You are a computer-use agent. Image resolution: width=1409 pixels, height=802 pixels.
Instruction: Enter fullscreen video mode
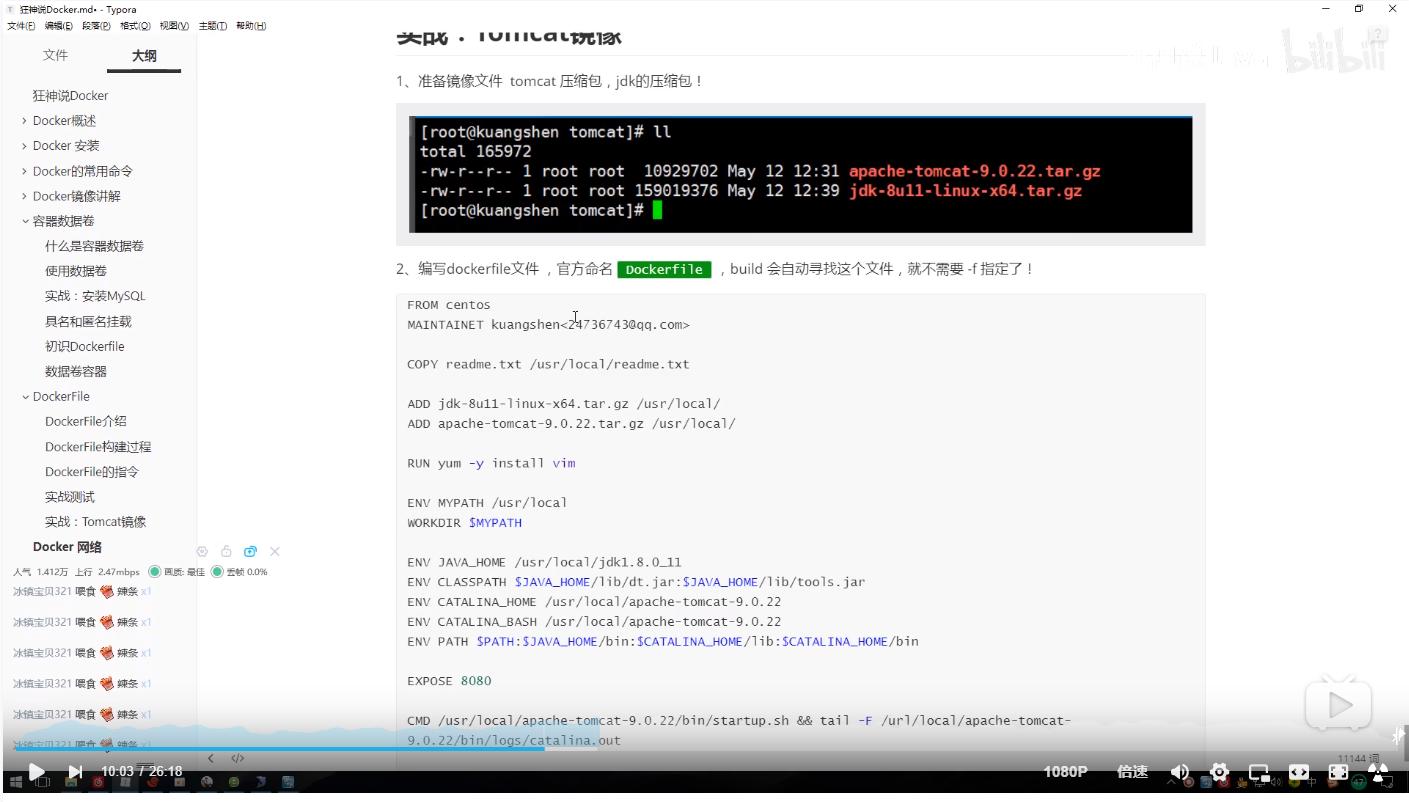click(x=1338, y=772)
